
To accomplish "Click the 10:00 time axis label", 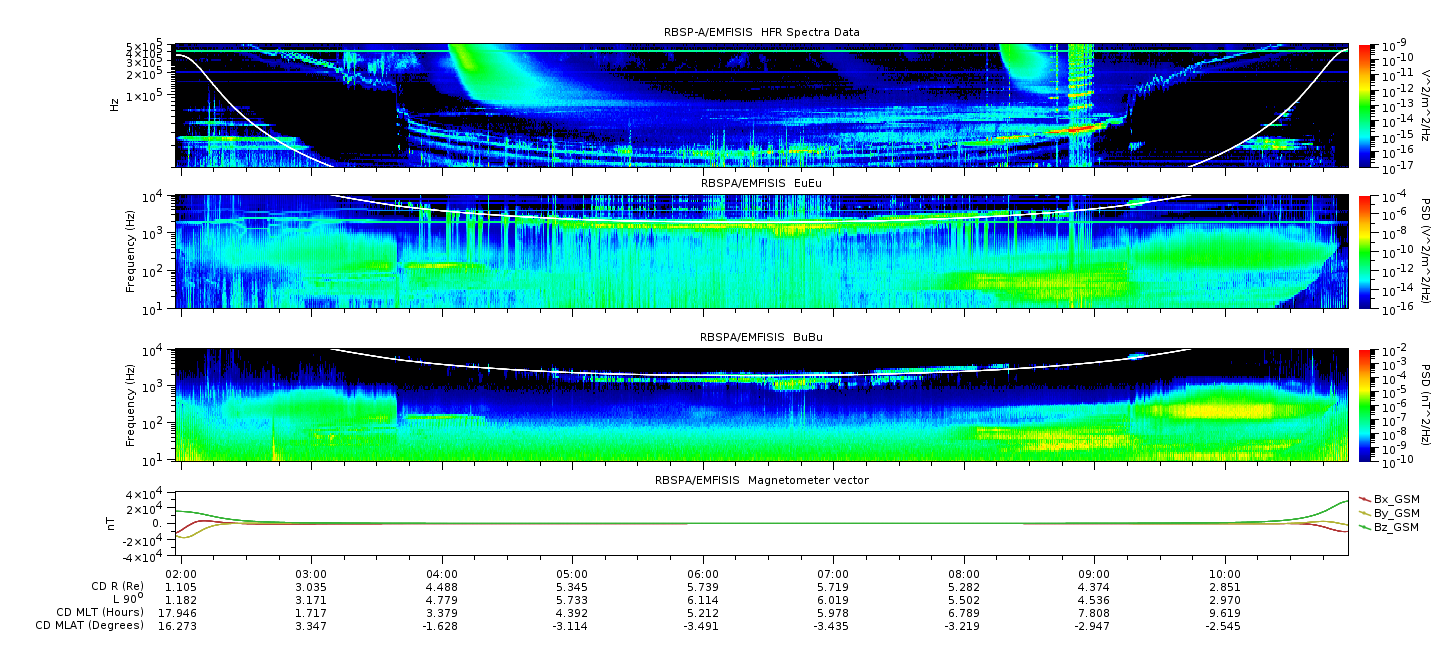I will 1225,574.
